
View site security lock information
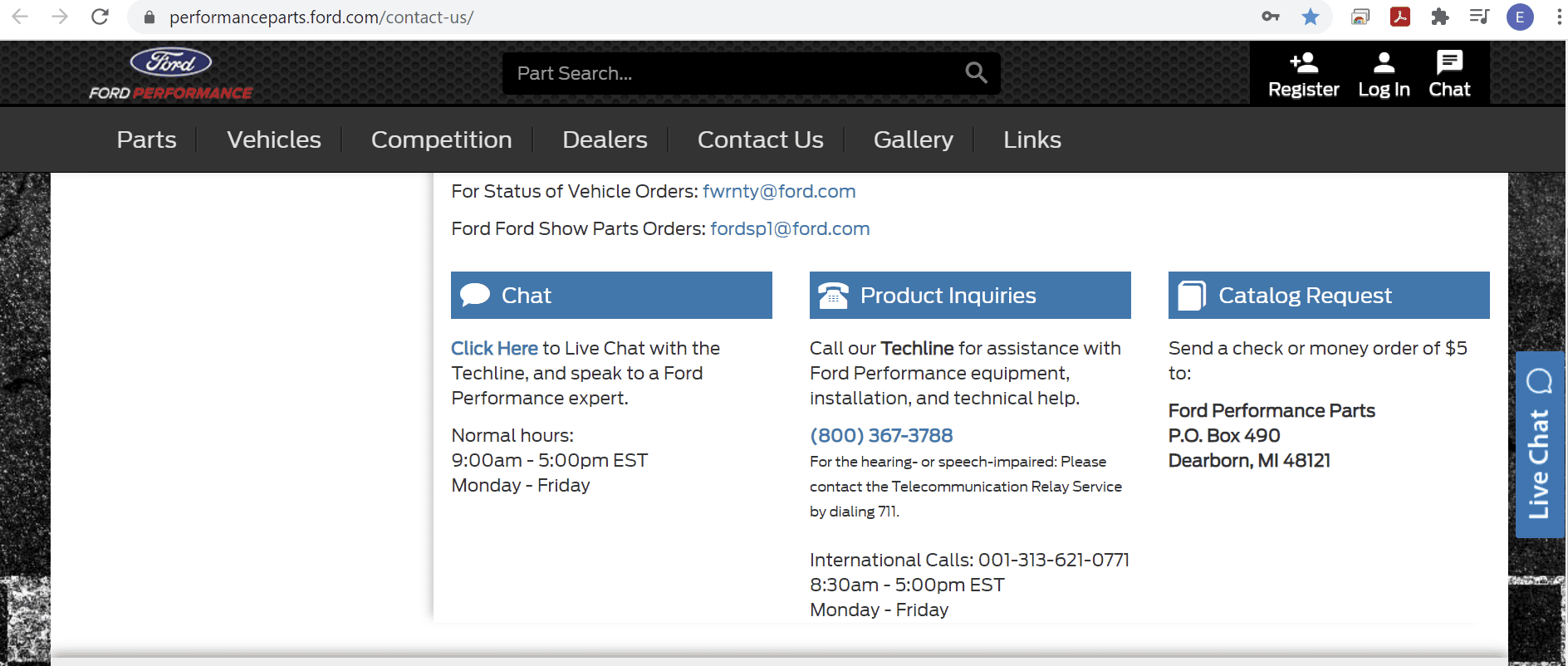tap(149, 17)
